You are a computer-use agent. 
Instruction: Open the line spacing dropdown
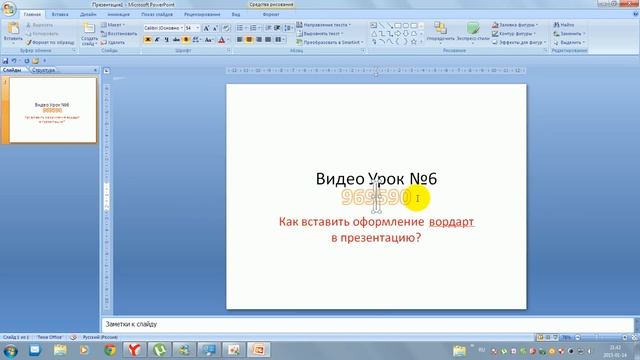click(288, 28)
